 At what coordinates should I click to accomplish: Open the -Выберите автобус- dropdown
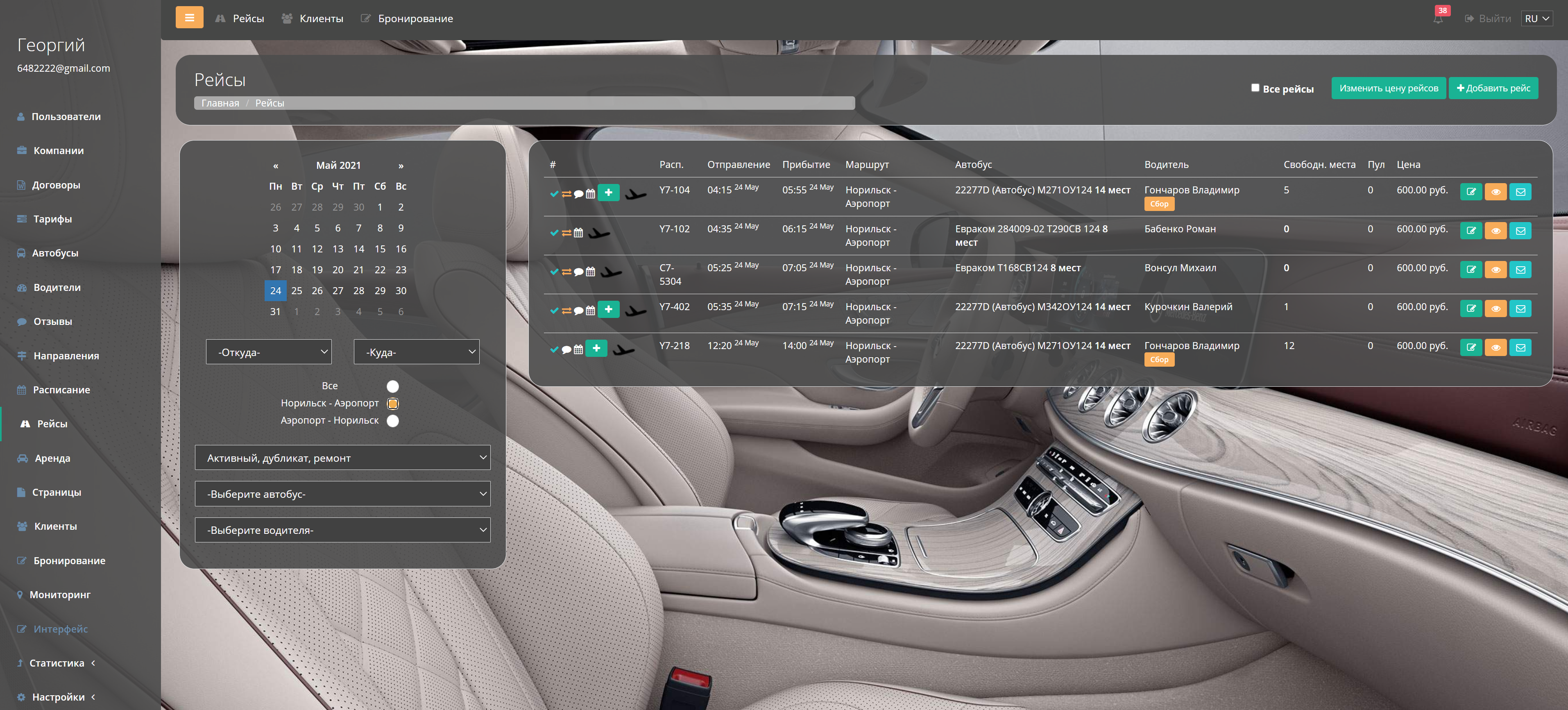(x=342, y=494)
